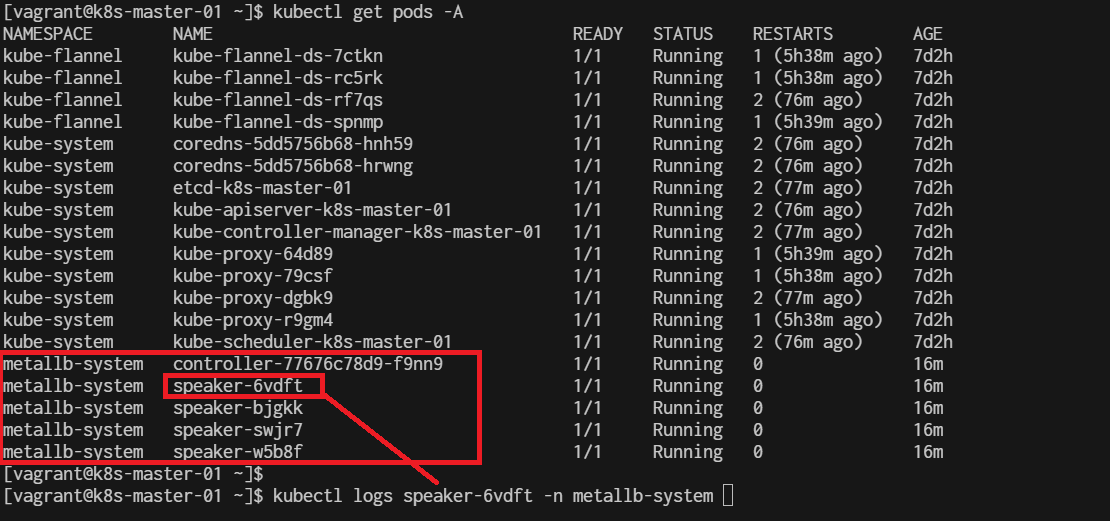Click coredns-5dd5756b68-hnh59 pod name
The width and height of the screenshot is (1110, 521).
[x=293, y=144]
